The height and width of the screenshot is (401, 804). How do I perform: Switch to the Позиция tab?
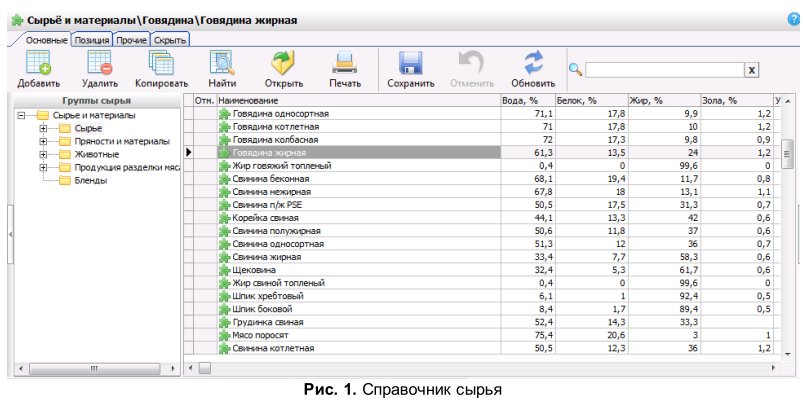click(x=91, y=39)
